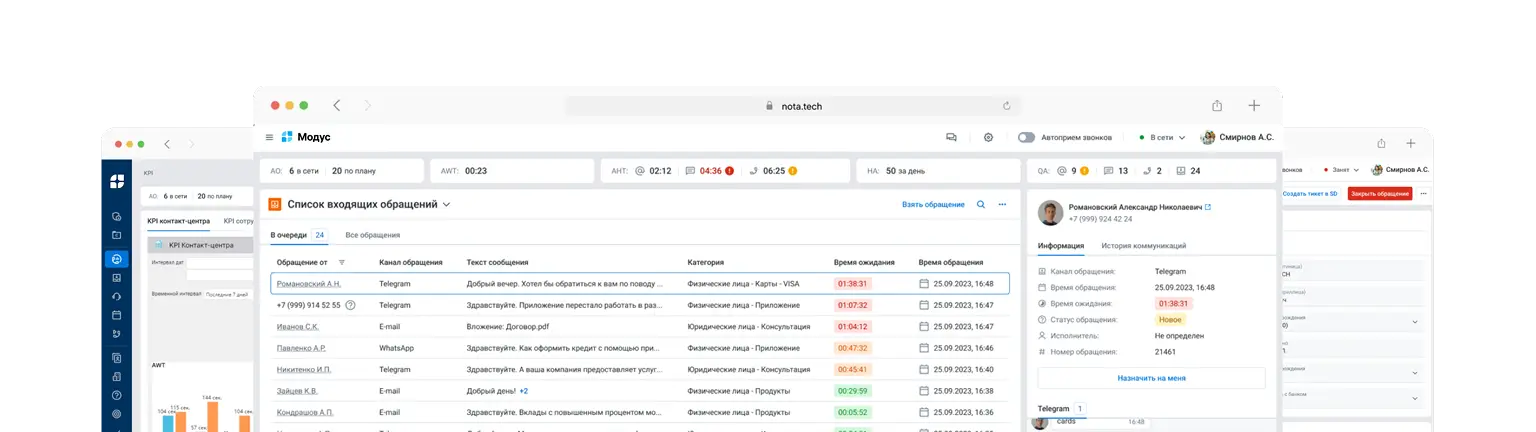Switch to the В очереди tab
The width and height of the screenshot is (1536, 432).
point(299,235)
